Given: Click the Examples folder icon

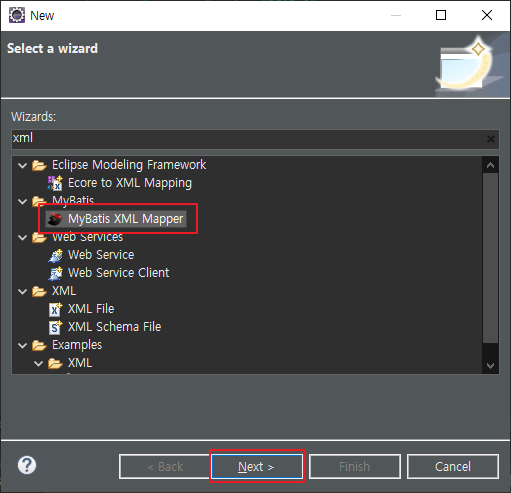Looking at the screenshot, I should (x=39, y=345).
